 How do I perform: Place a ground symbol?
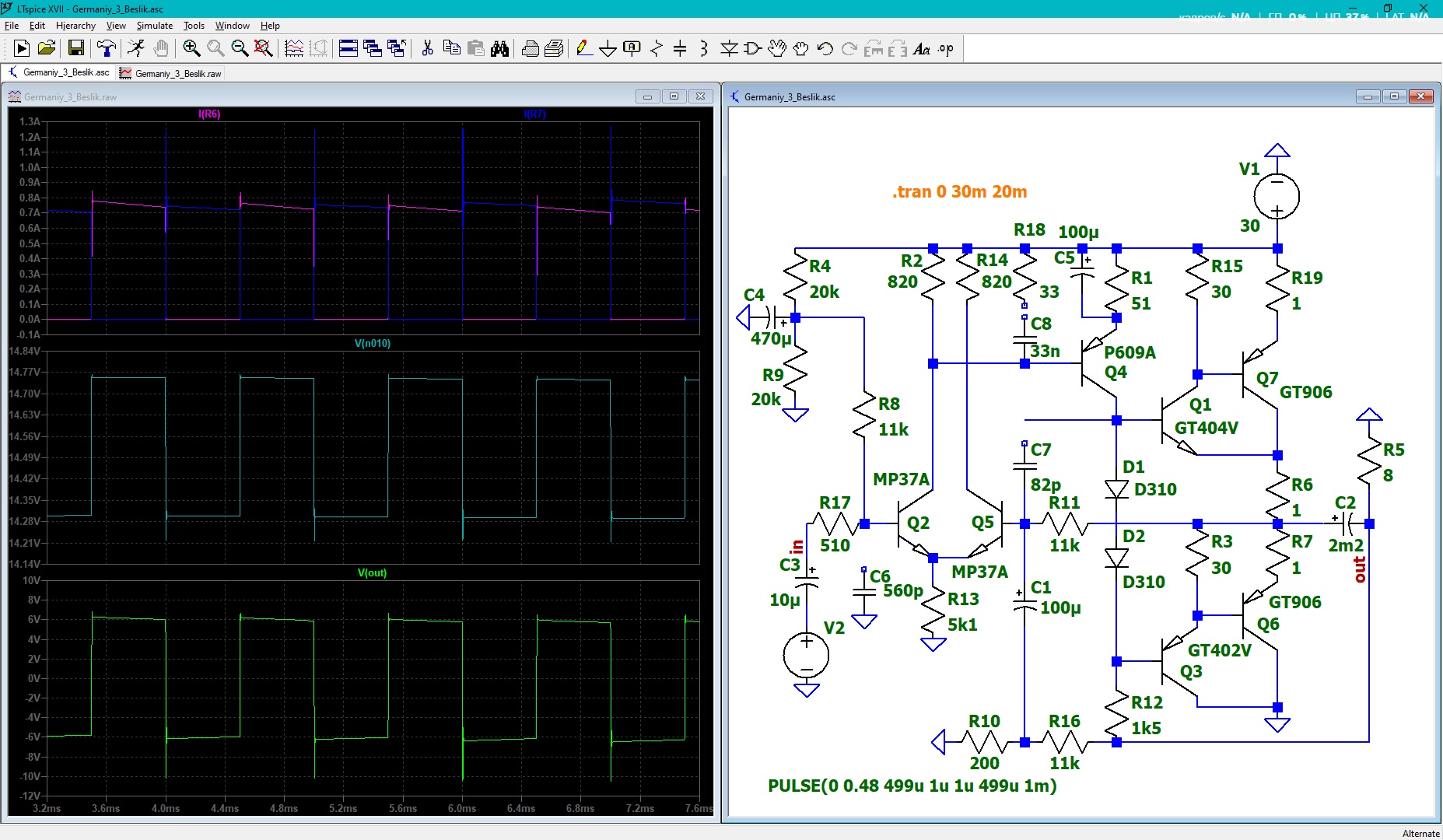pos(608,48)
